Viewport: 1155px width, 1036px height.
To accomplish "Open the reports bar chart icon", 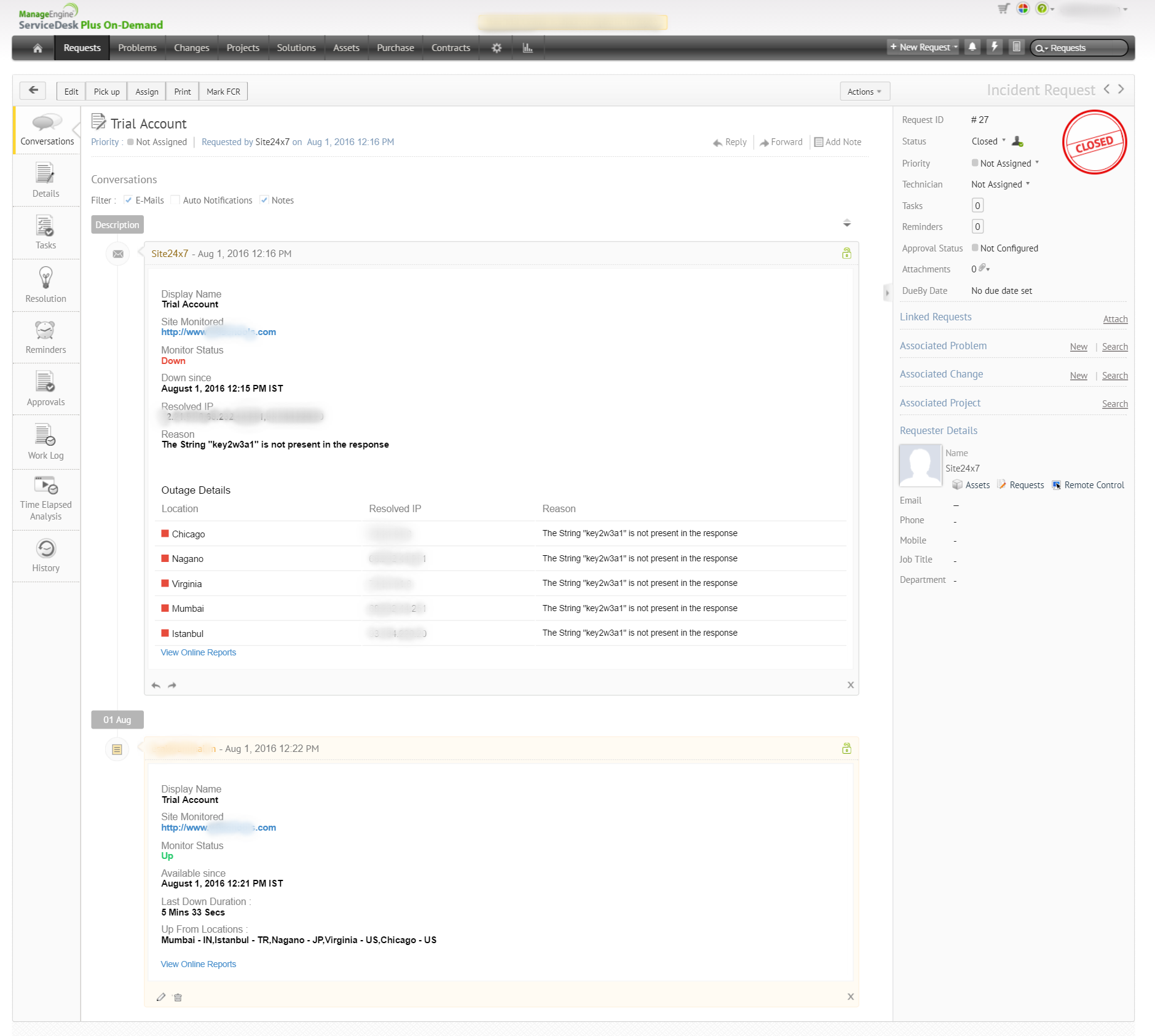I will 527,48.
